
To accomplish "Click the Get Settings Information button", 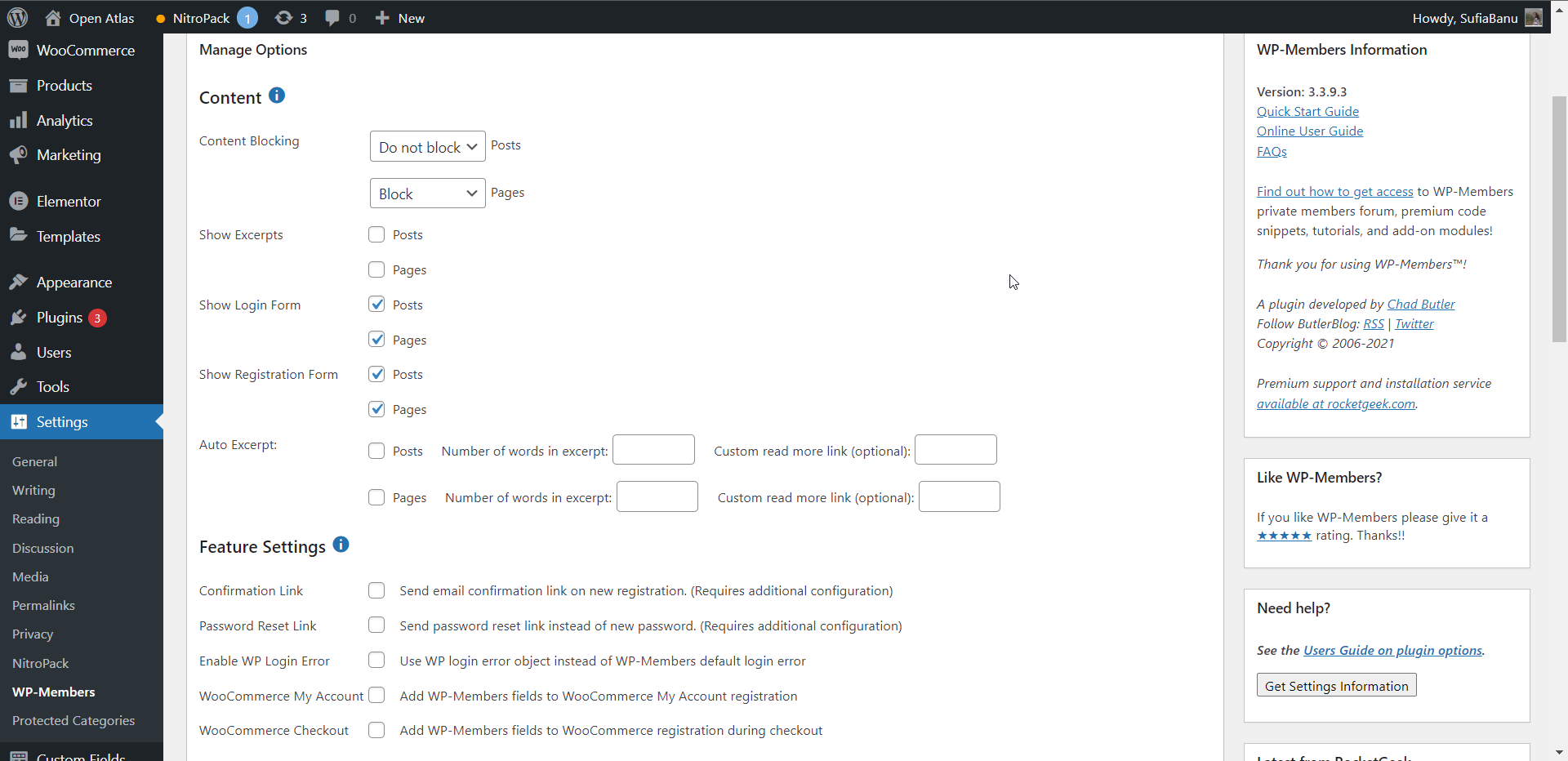I will click(x=1337, y=685).
